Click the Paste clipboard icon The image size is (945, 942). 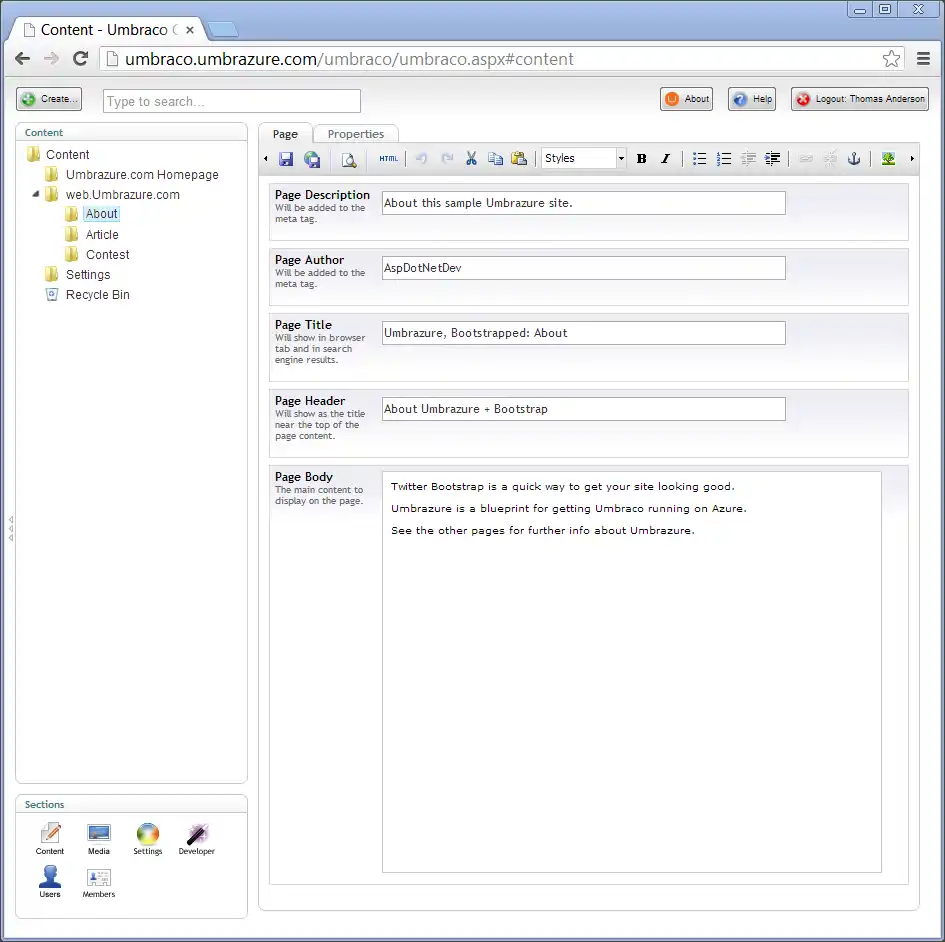[x=519, y=159]
